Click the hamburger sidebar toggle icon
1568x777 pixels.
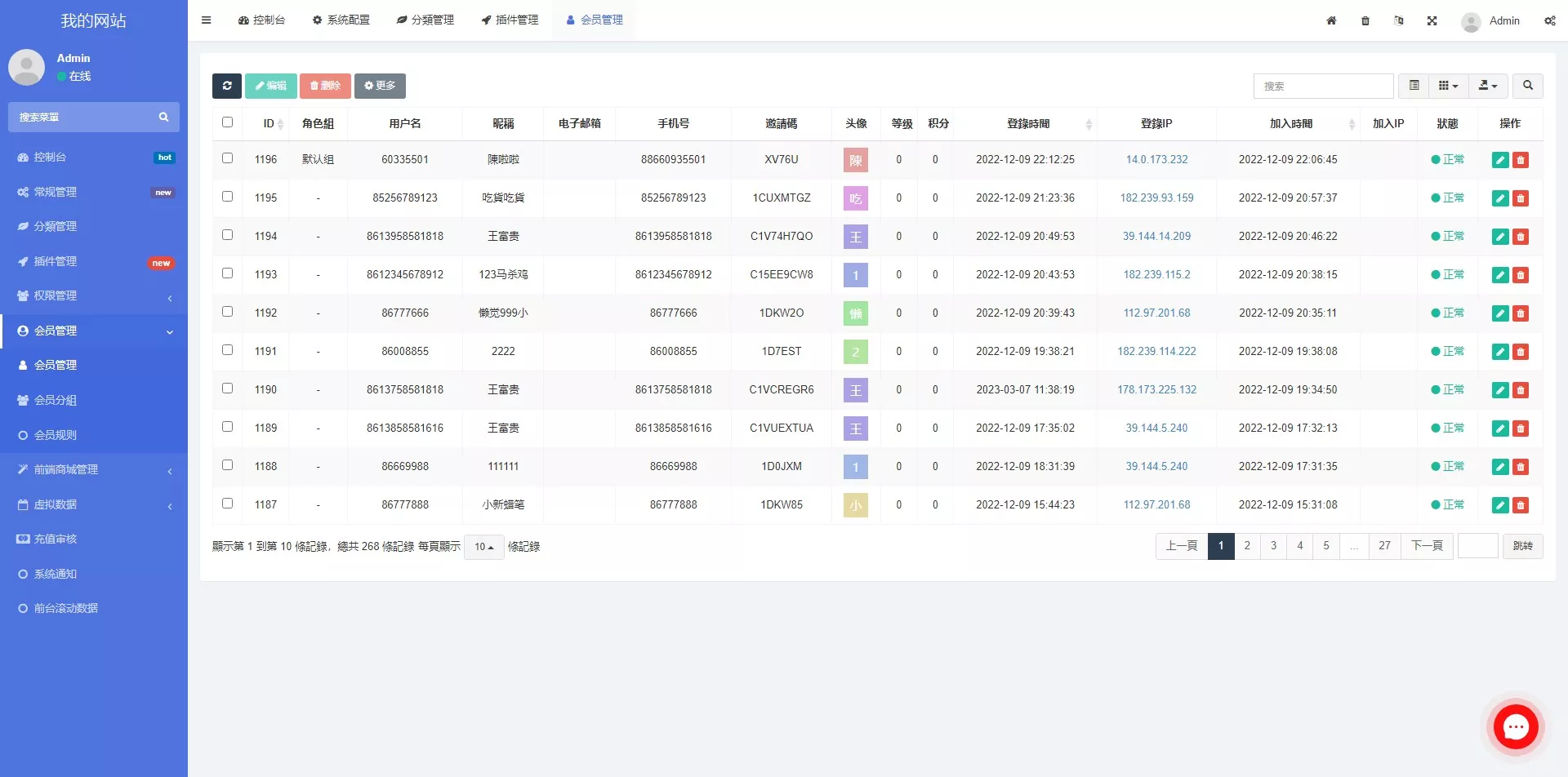click(207, 20)
